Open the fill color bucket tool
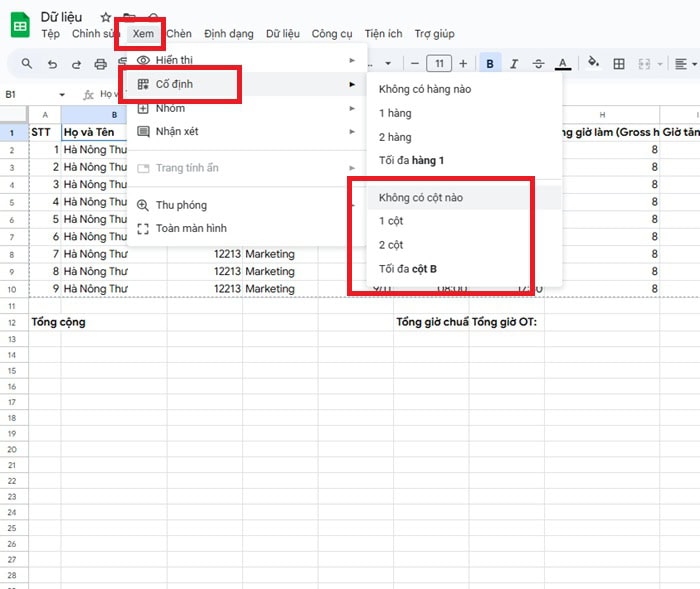The width and height of the screenshot is (700, 589). point(593,64)
